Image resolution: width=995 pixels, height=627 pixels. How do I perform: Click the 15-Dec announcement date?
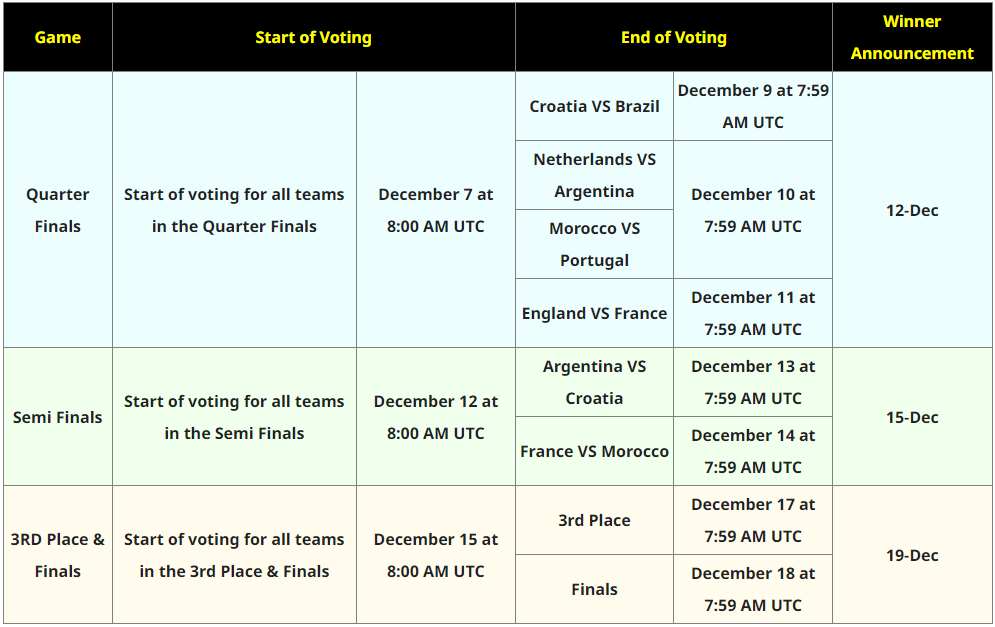pyautogui.click(x=912, y=417)
